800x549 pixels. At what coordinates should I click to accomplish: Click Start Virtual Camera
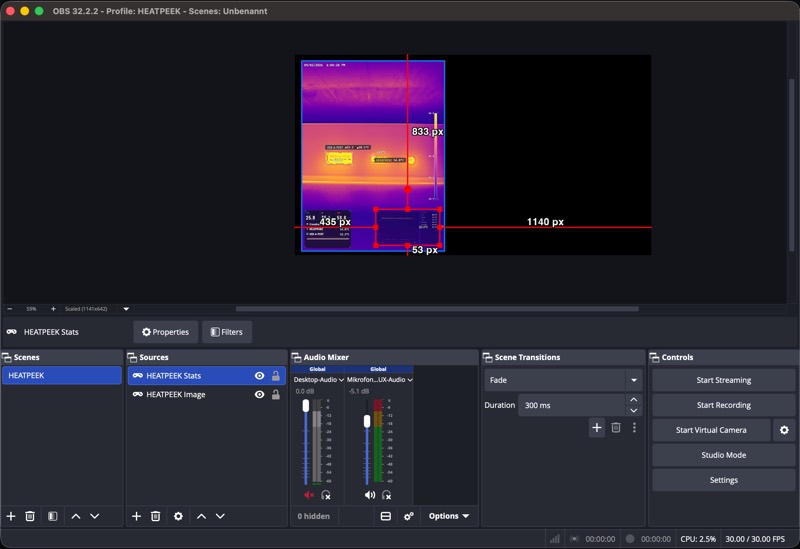click(711, 430)
